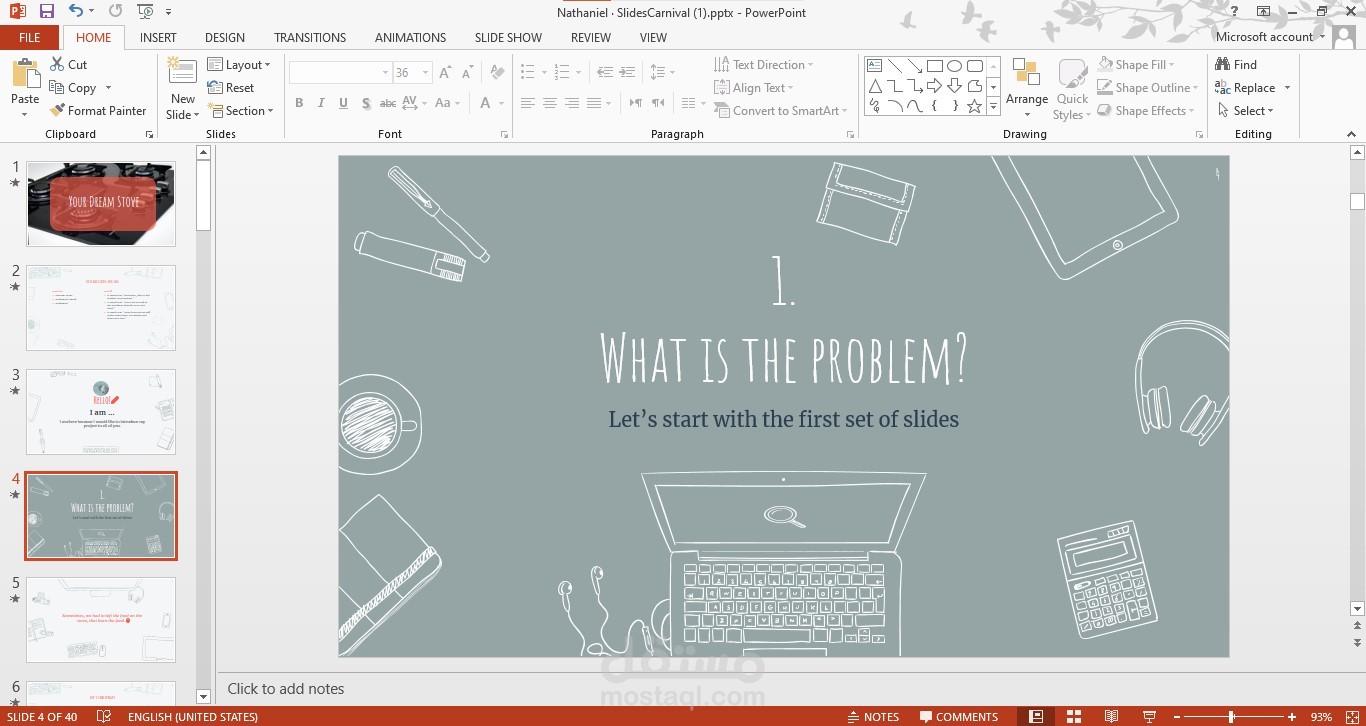The height and width of the screenshot is (726, 1366).
Task: Switch to Reading View
Action: click(1111, 716)
